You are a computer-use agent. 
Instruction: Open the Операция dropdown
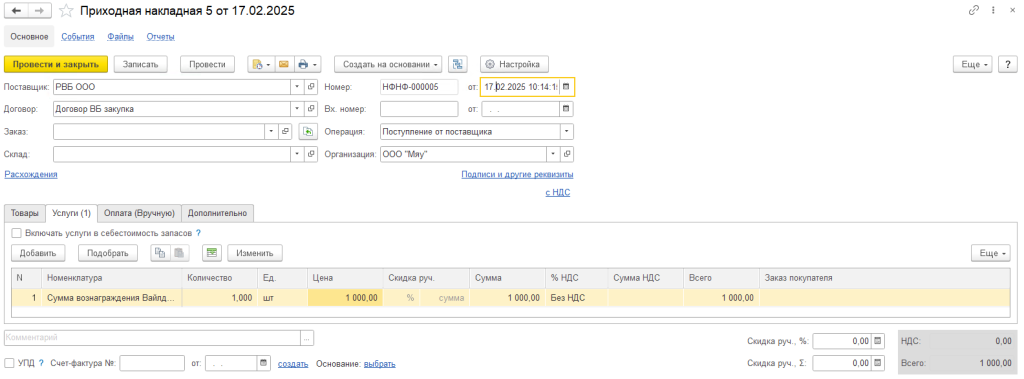[567, 132]
